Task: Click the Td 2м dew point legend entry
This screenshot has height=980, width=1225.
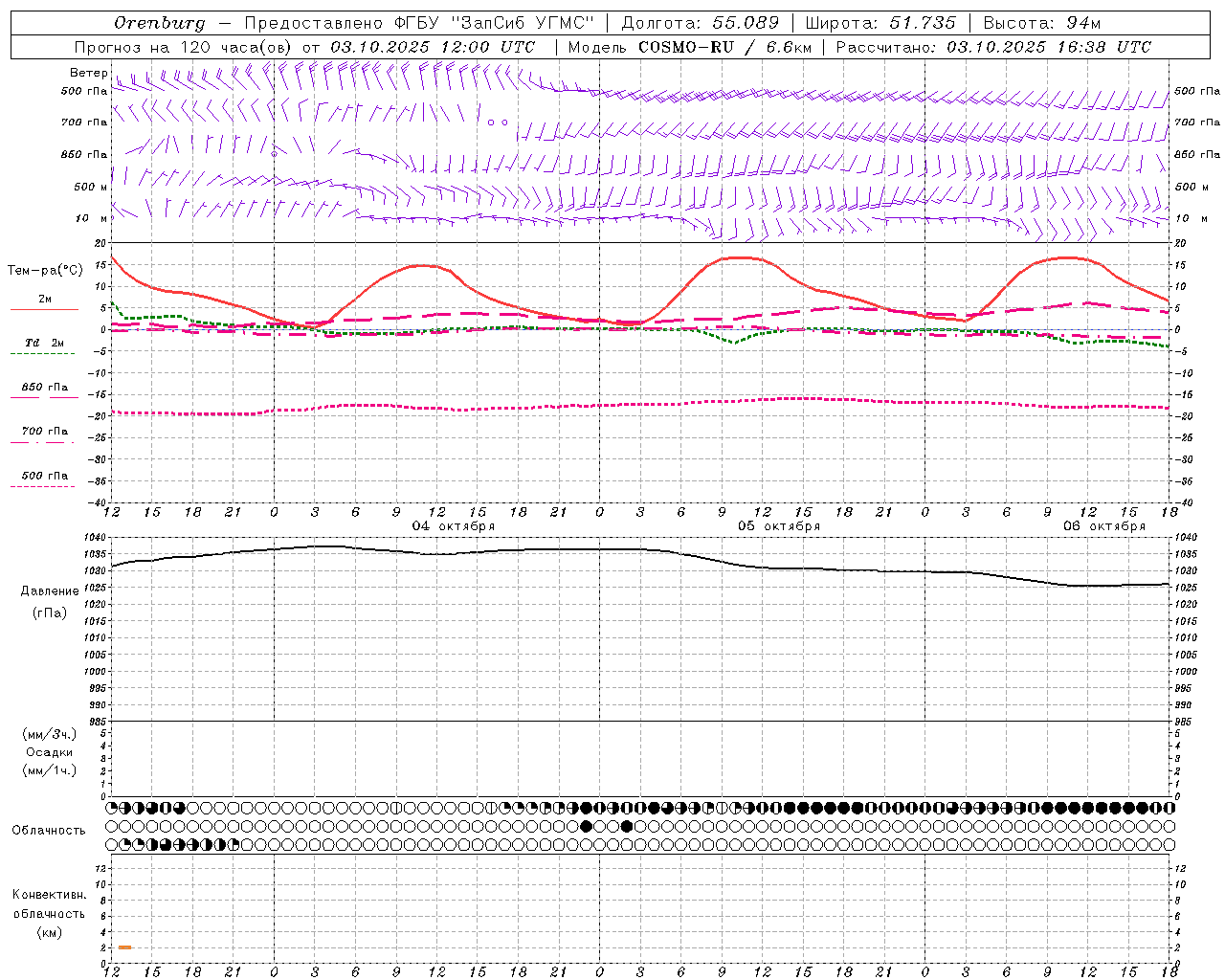Action: pos(44,346)
